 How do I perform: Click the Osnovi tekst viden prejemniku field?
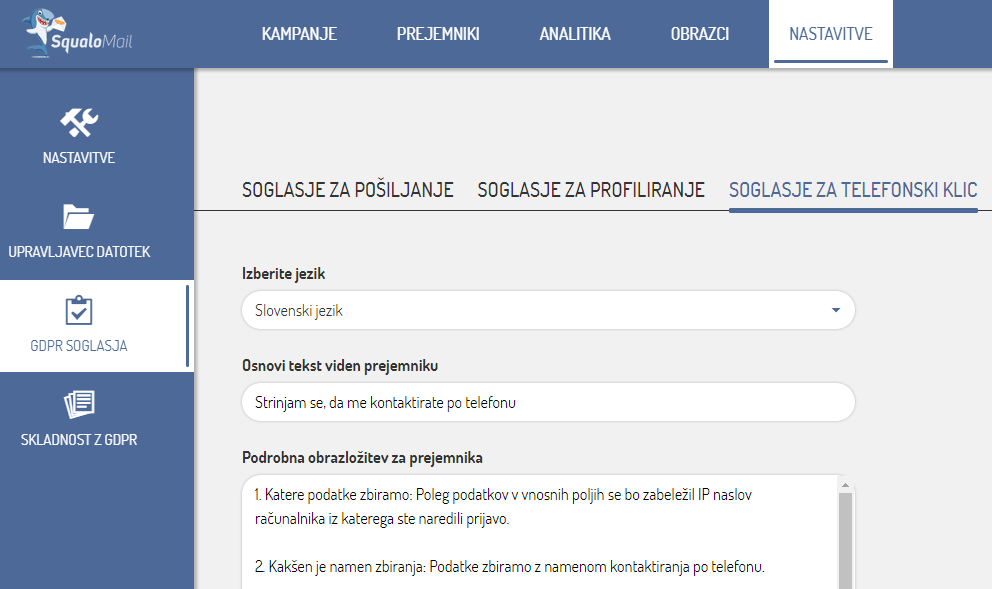548,402
